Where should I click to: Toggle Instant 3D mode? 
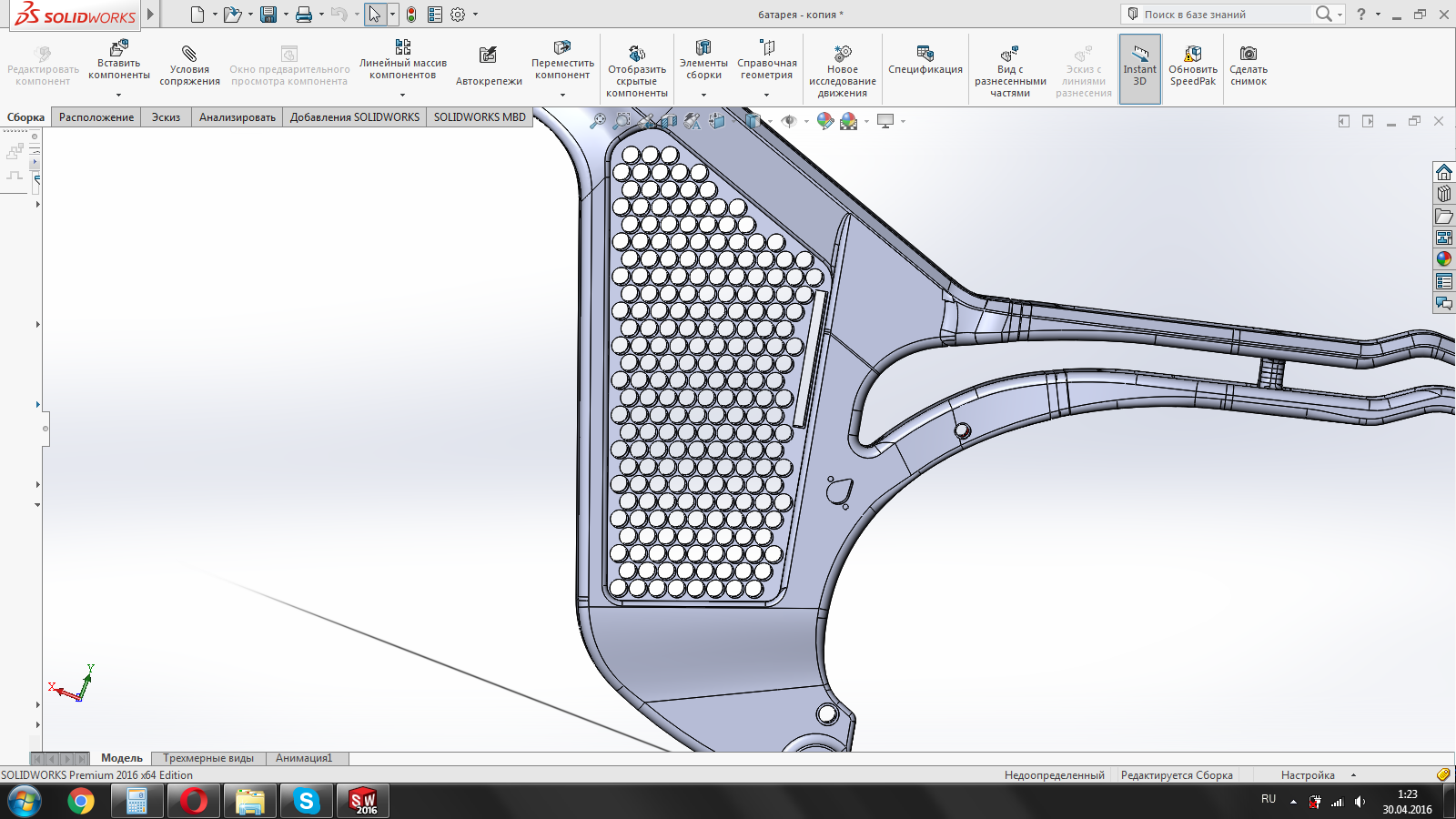[x=1139, y=68]
